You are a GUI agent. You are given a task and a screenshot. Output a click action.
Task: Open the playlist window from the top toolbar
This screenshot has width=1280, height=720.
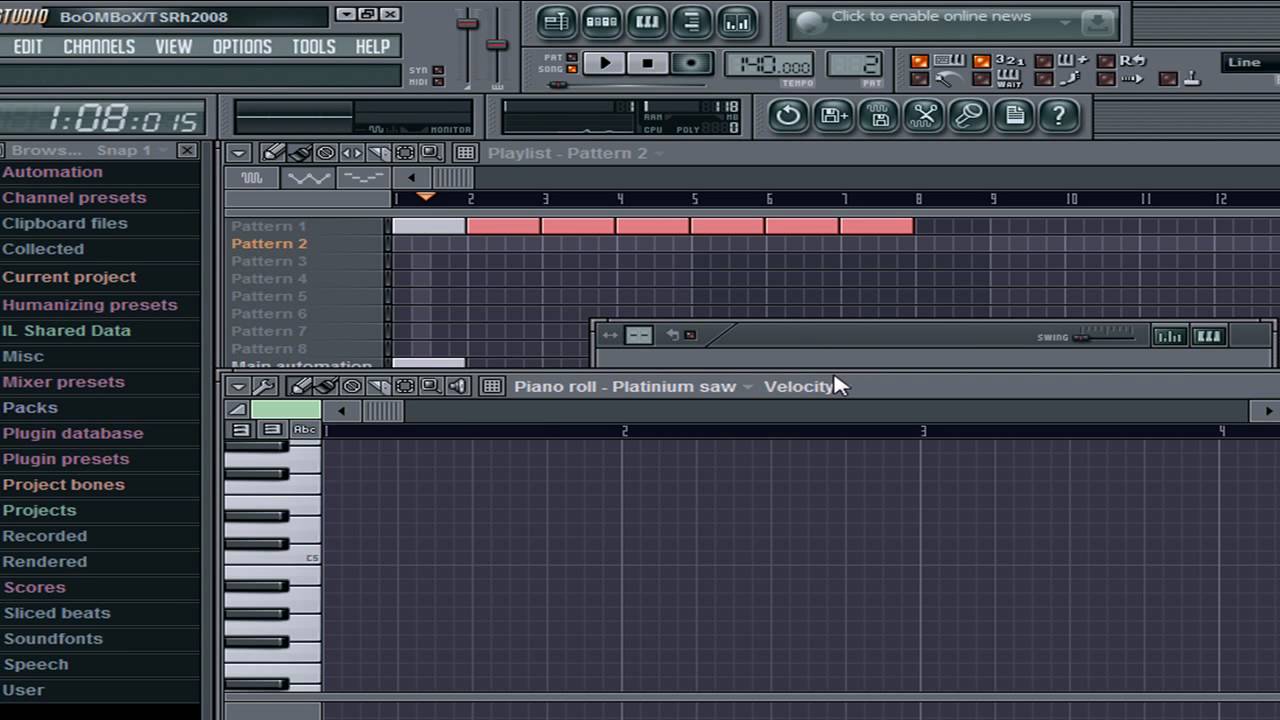(x=556, y=21)
